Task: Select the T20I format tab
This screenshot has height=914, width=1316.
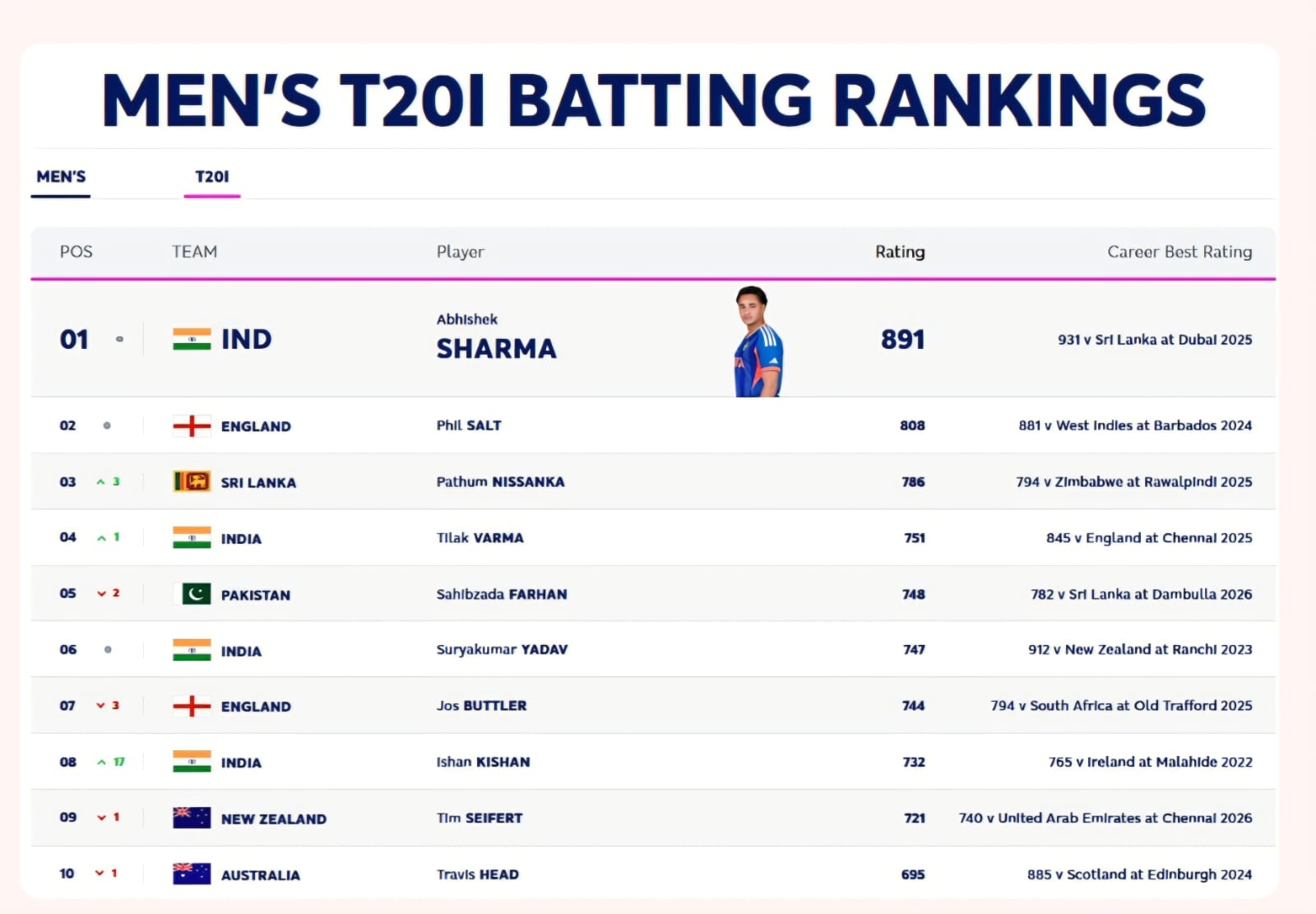Action: pyautogui.click(x=212, y=177)
